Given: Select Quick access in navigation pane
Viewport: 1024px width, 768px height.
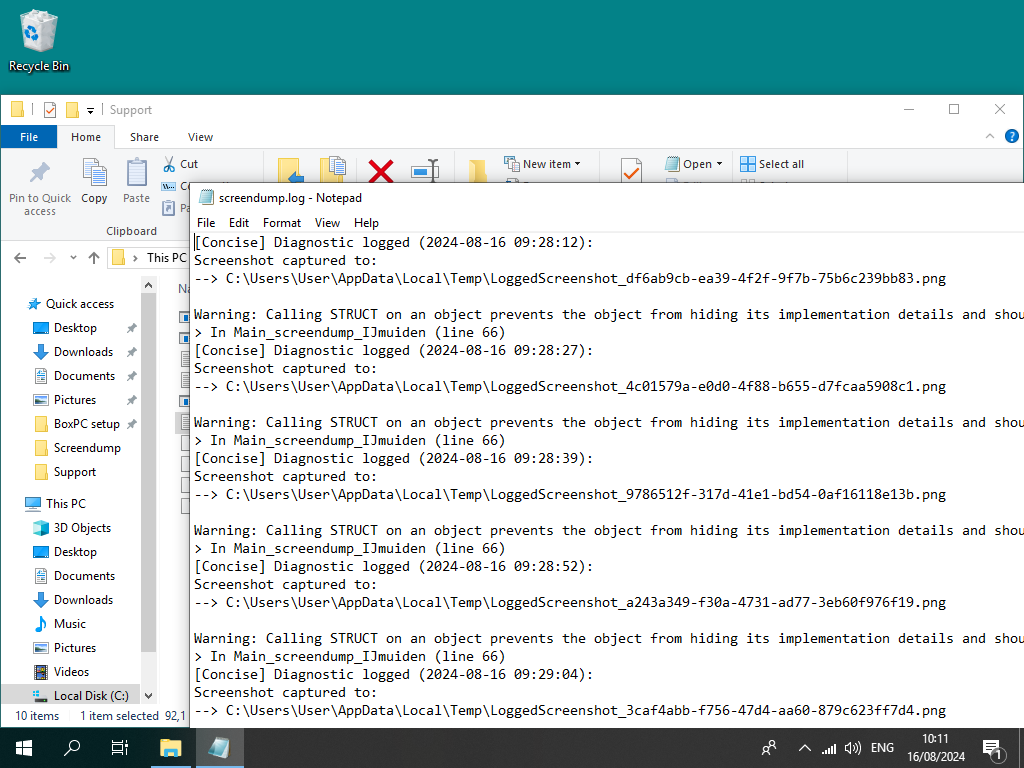Looking at the screenshot, I should point(71,304).
